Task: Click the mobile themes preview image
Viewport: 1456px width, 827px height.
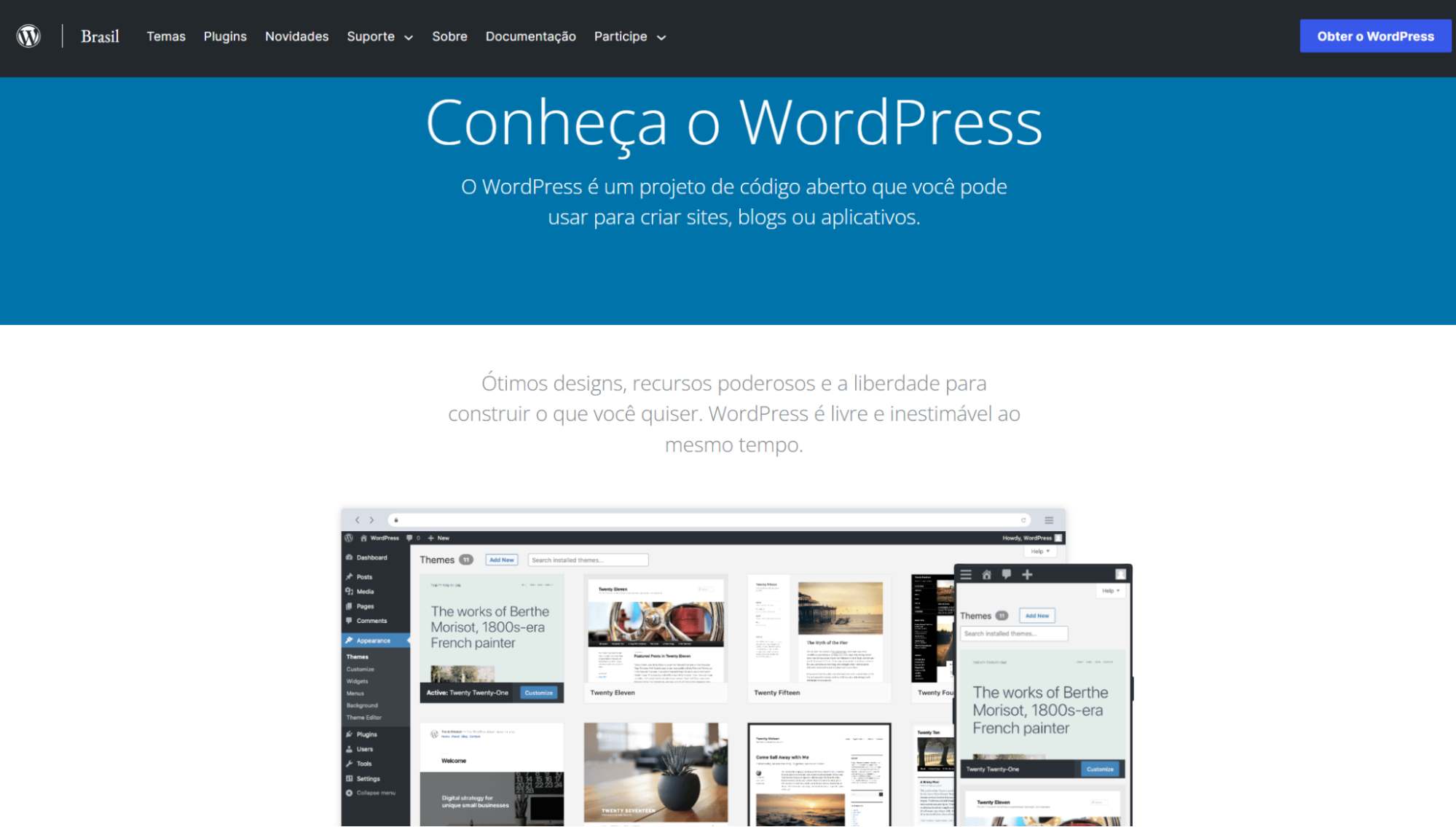Action: point(1043,695)
